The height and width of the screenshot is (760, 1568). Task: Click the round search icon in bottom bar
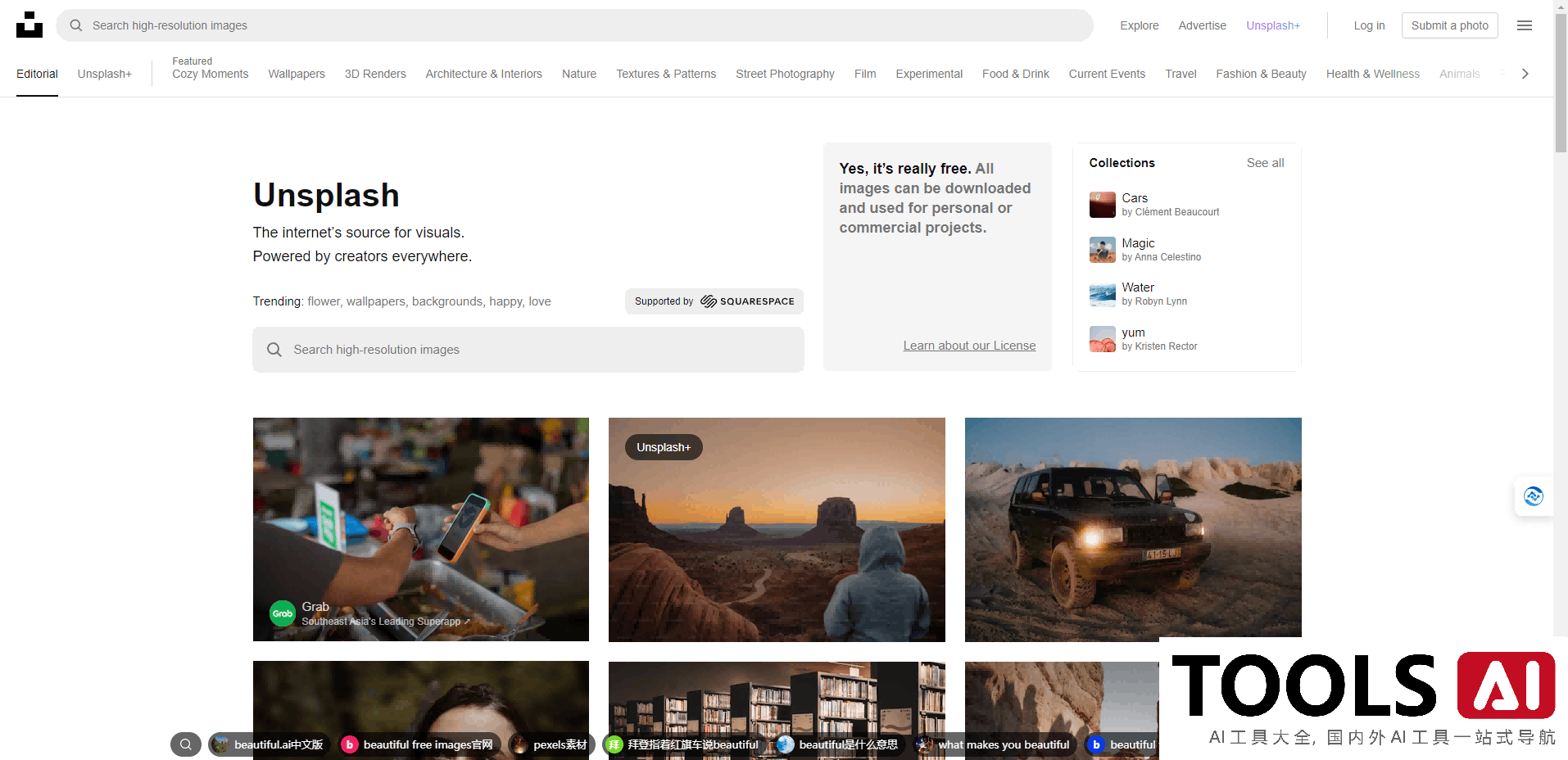point(186,744)
